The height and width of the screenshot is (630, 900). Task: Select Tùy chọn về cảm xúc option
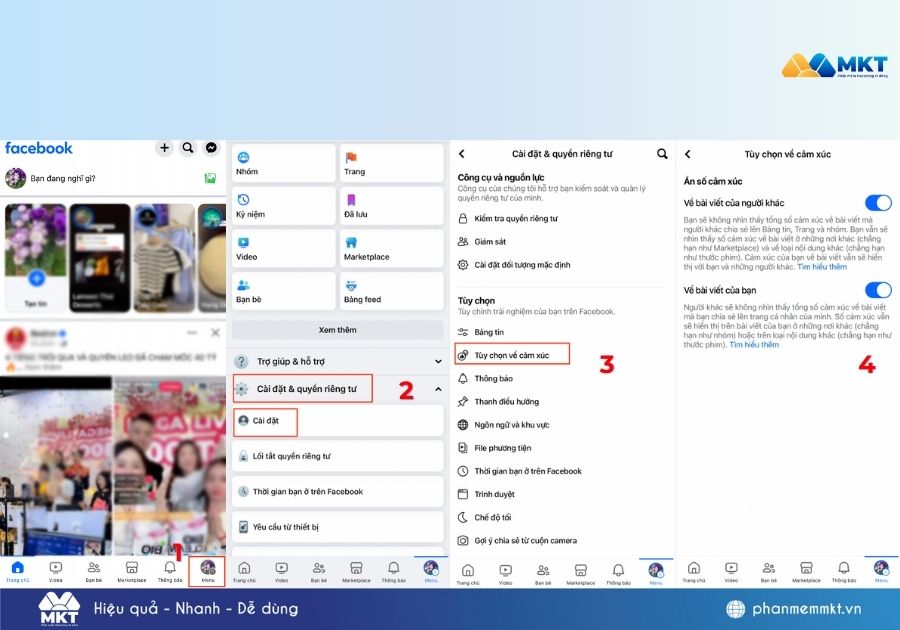pyautogui.click(x=512, y=354)
